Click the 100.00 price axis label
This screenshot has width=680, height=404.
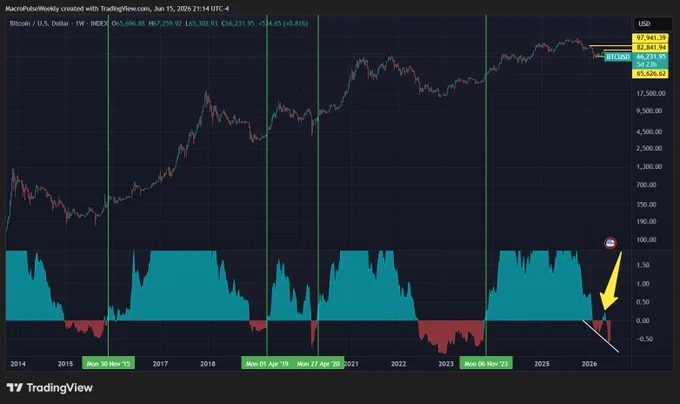(646, 239)
